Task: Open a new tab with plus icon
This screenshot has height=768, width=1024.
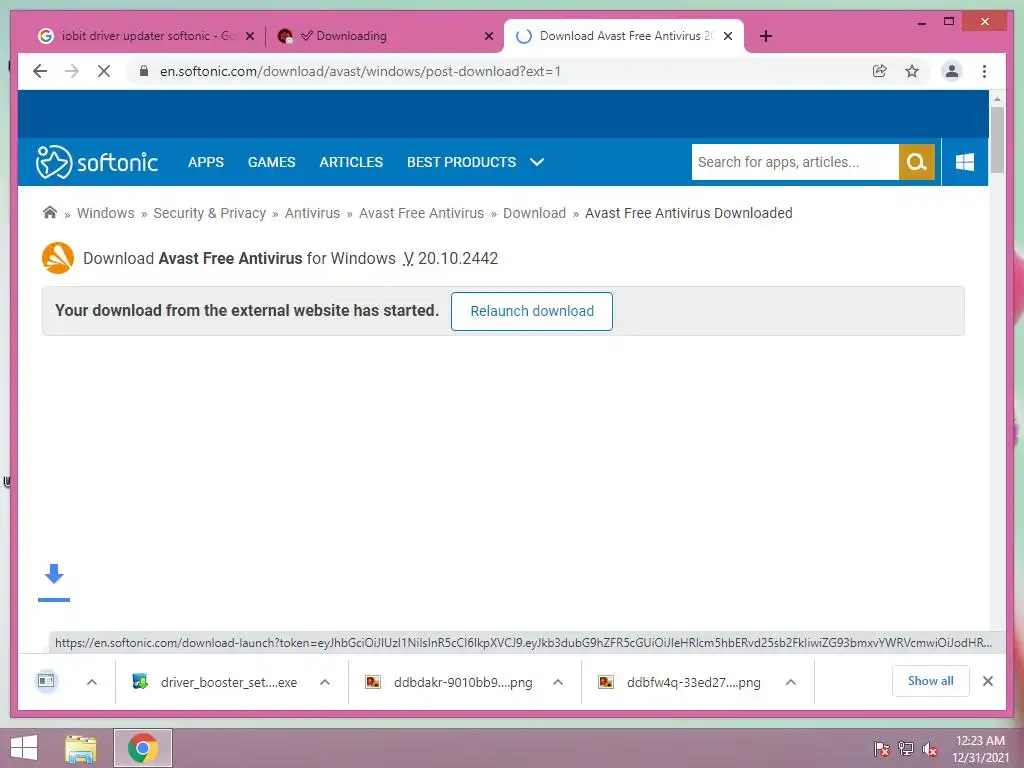Action: click(766, 36)
